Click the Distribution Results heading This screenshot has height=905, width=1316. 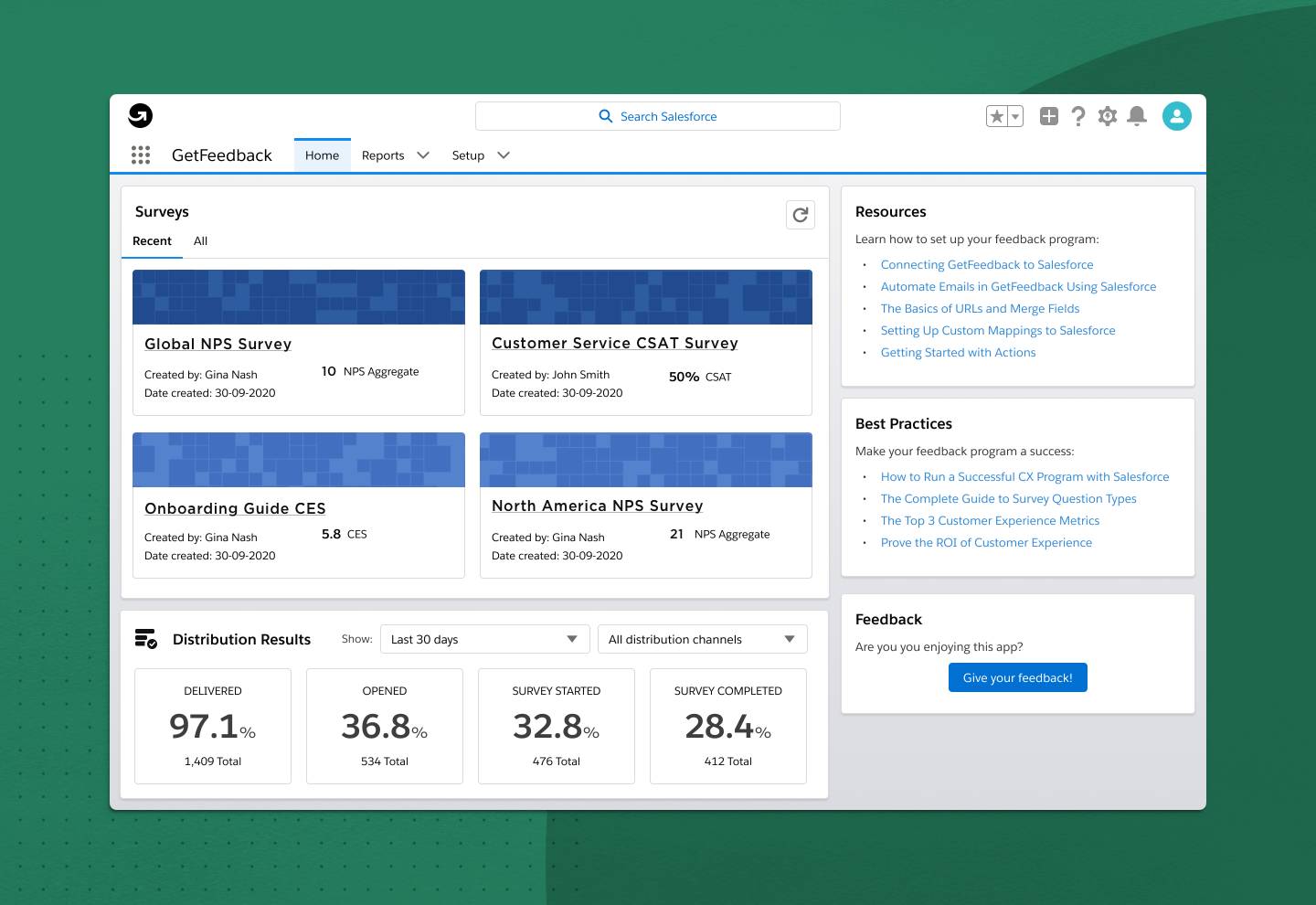pyautogui.click(x=241, y=640)
